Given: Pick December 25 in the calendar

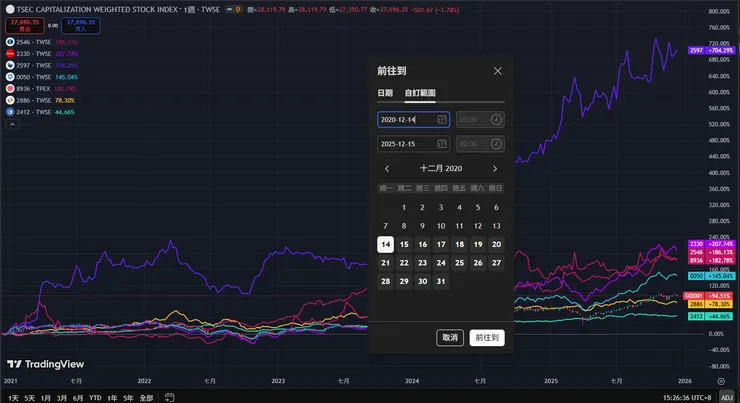Looking at the screenshot, I should click(459, 263).
